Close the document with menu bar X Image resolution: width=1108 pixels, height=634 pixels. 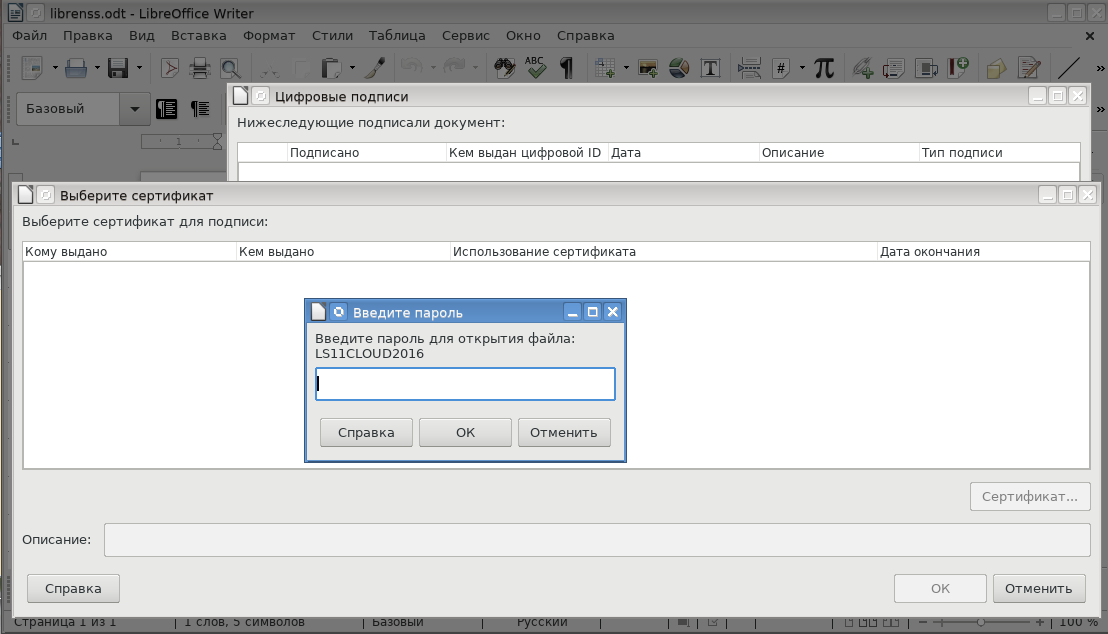point(1090,35)
